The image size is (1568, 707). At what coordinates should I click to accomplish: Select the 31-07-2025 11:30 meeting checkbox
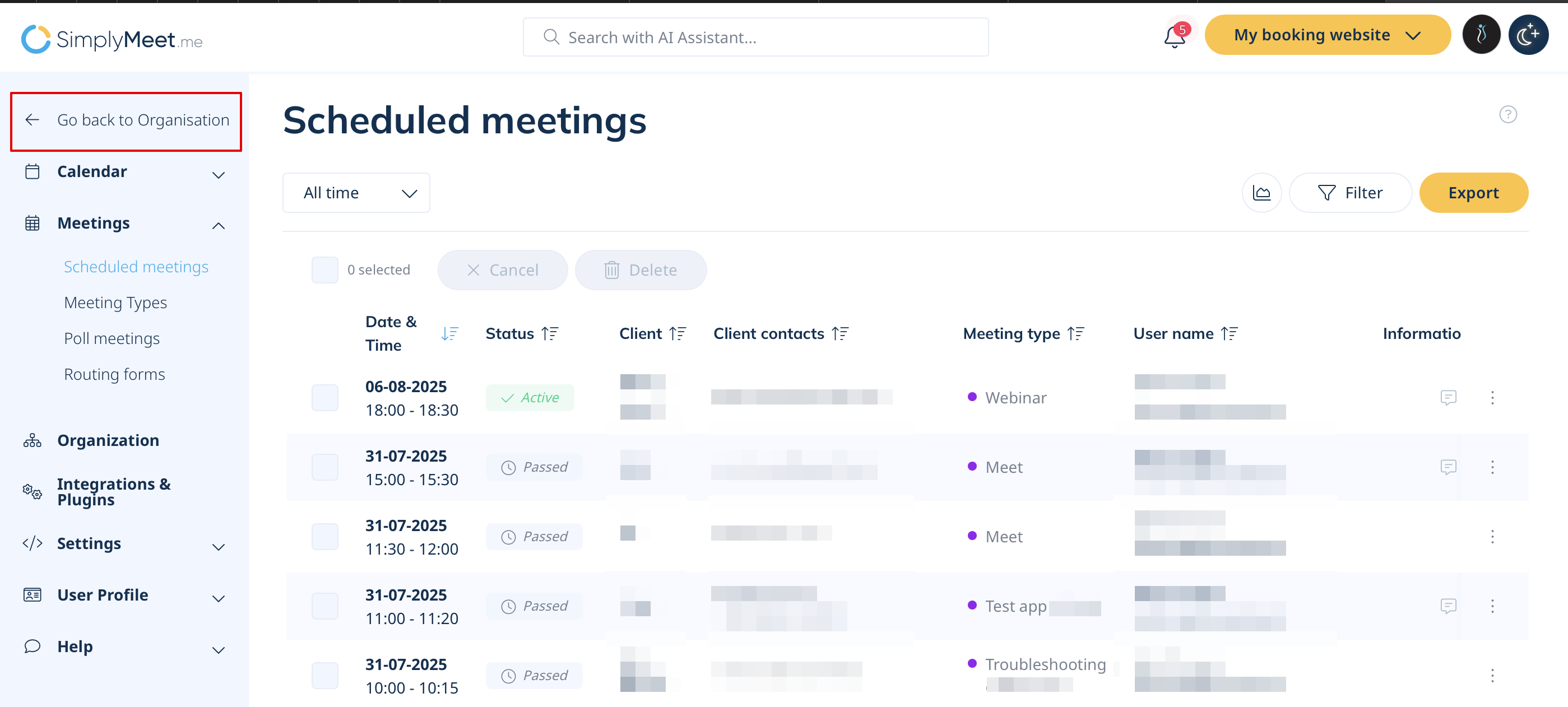pos(324,536)
